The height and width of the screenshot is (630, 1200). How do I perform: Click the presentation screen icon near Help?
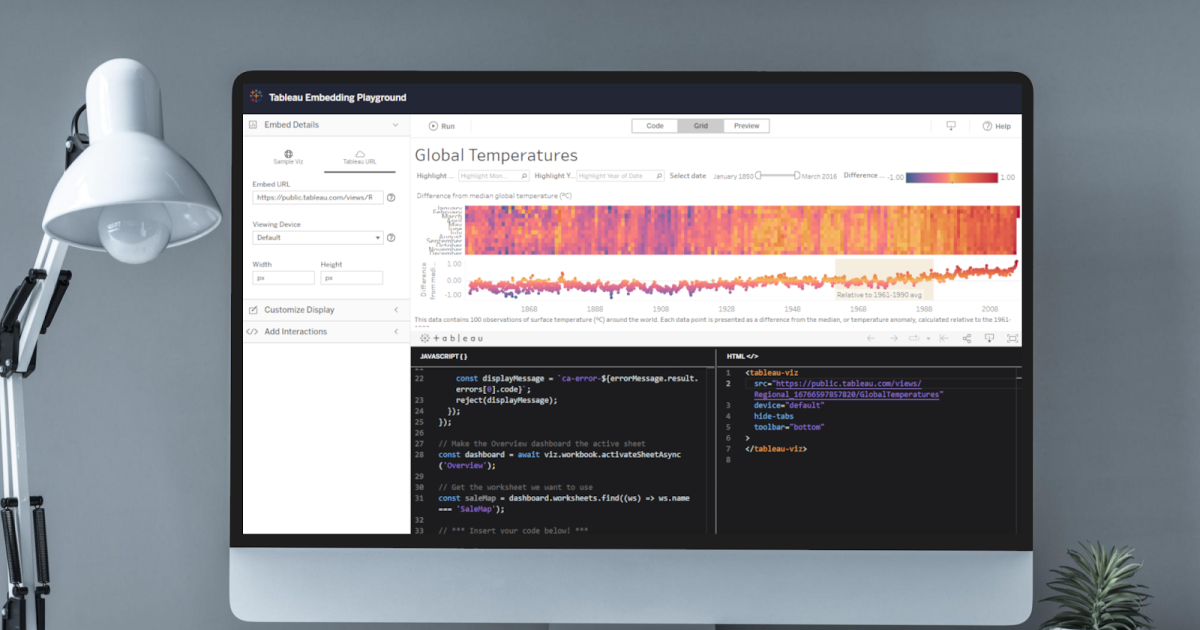click(x=951, y=126)
